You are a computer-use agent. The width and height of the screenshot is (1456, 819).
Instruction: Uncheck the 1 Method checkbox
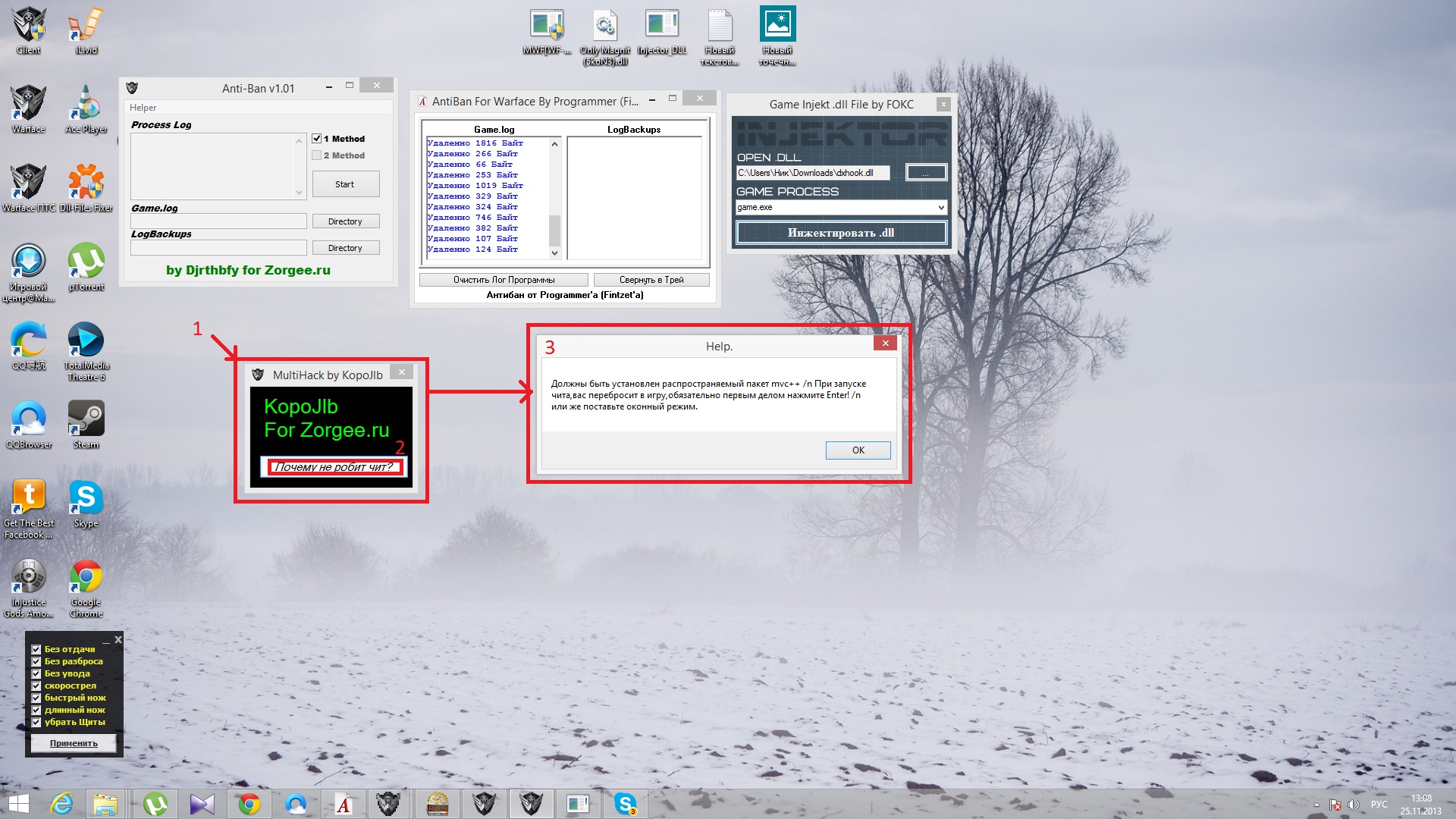pos(317,139)
